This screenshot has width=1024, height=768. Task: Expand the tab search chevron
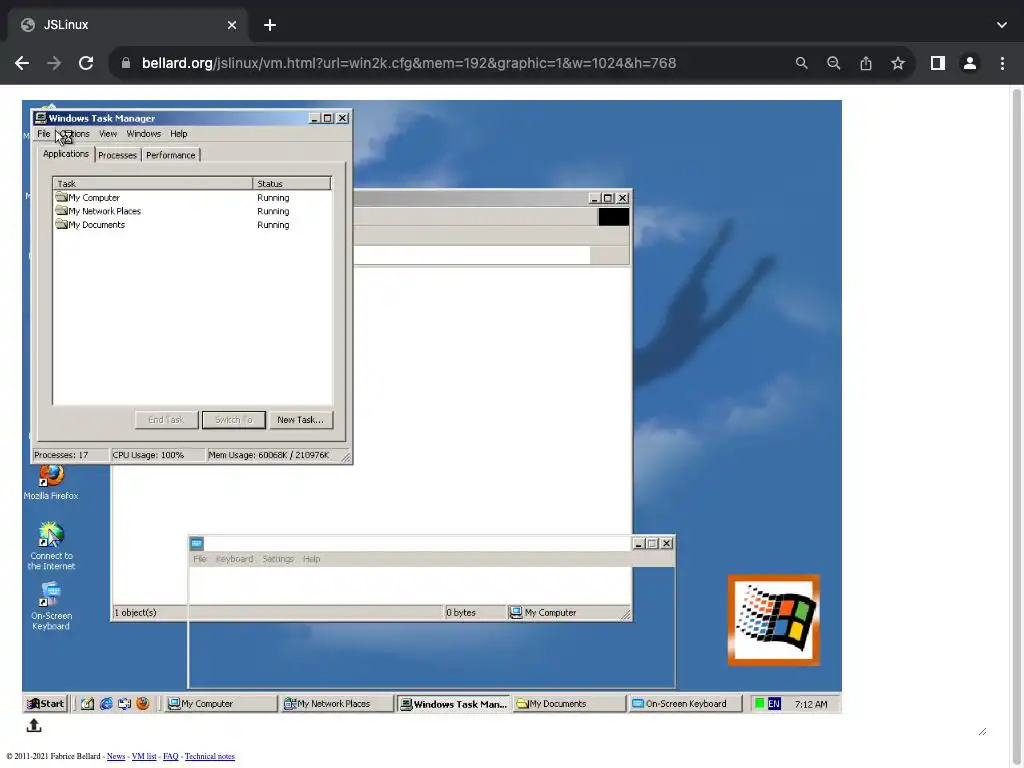click(x=1002, y=25)
